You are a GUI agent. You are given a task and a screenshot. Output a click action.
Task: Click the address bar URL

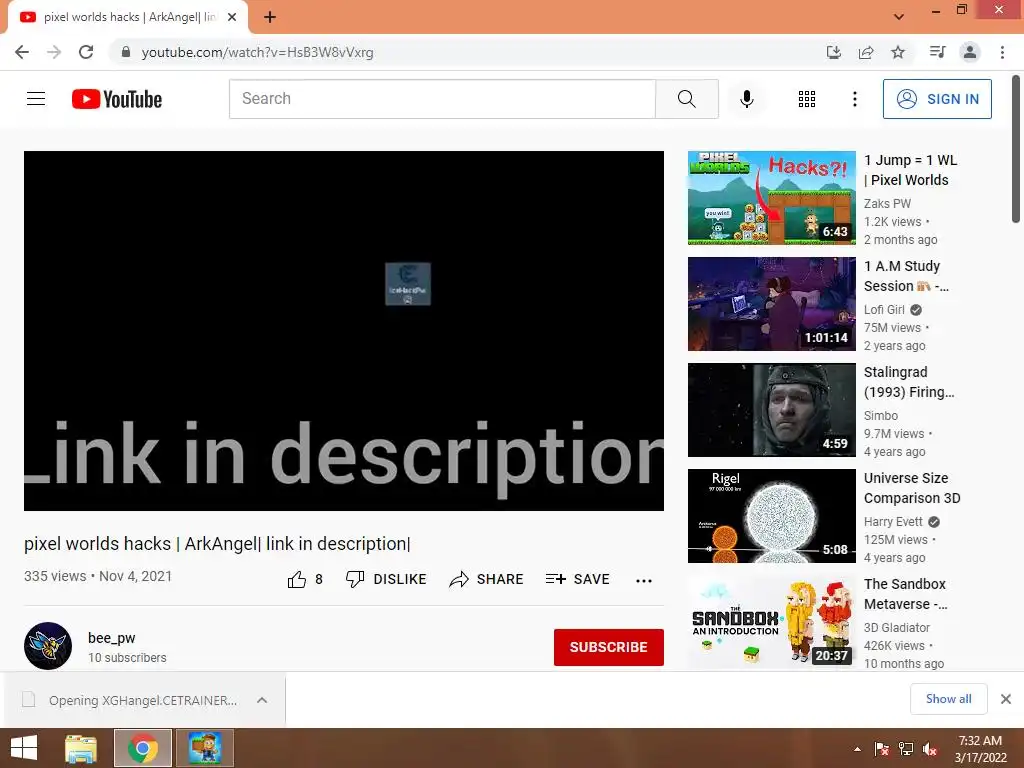[257, 52]
